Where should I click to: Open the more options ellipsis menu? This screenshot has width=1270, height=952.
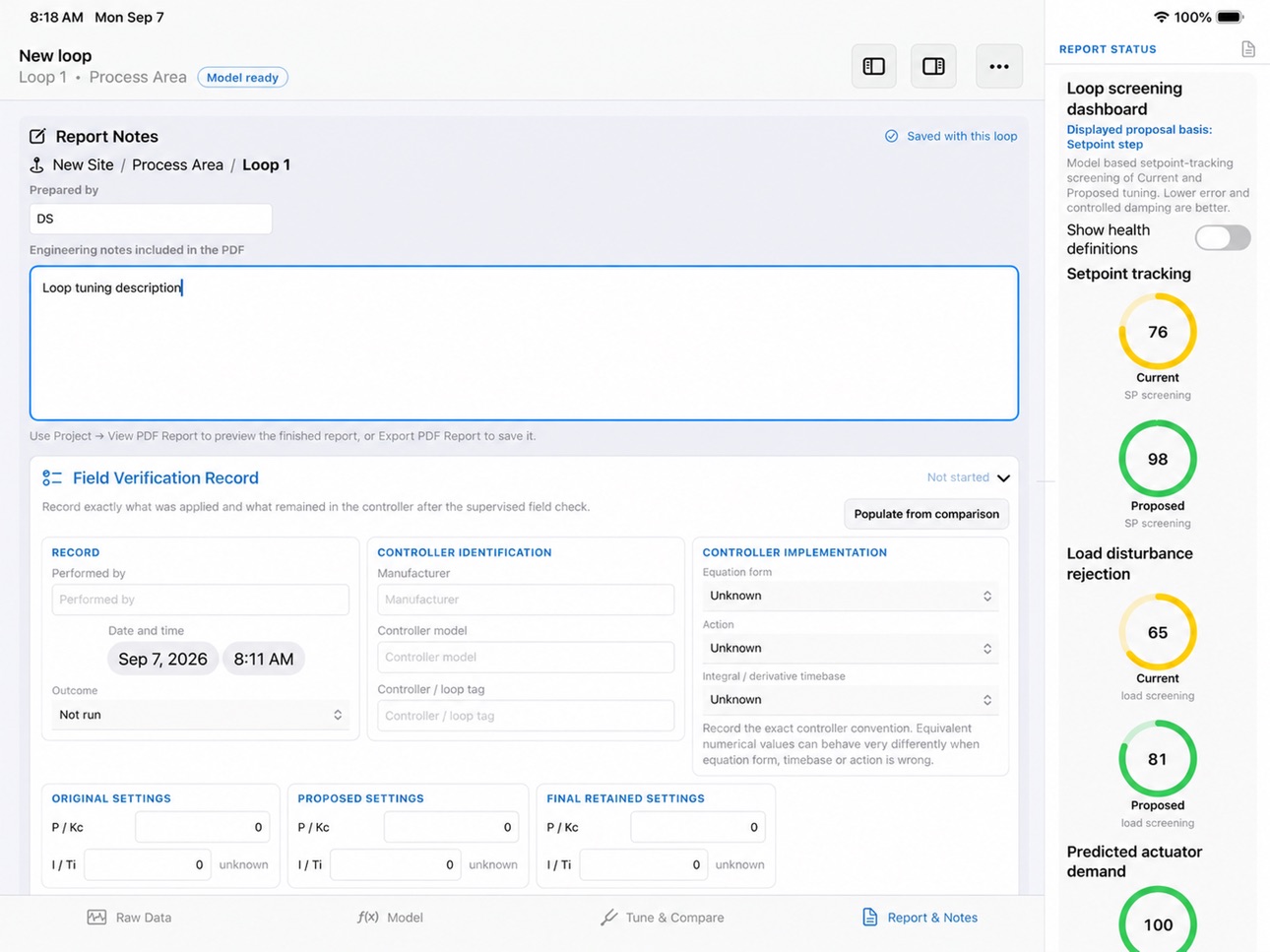pyautogui.click(x=999, y=66)
